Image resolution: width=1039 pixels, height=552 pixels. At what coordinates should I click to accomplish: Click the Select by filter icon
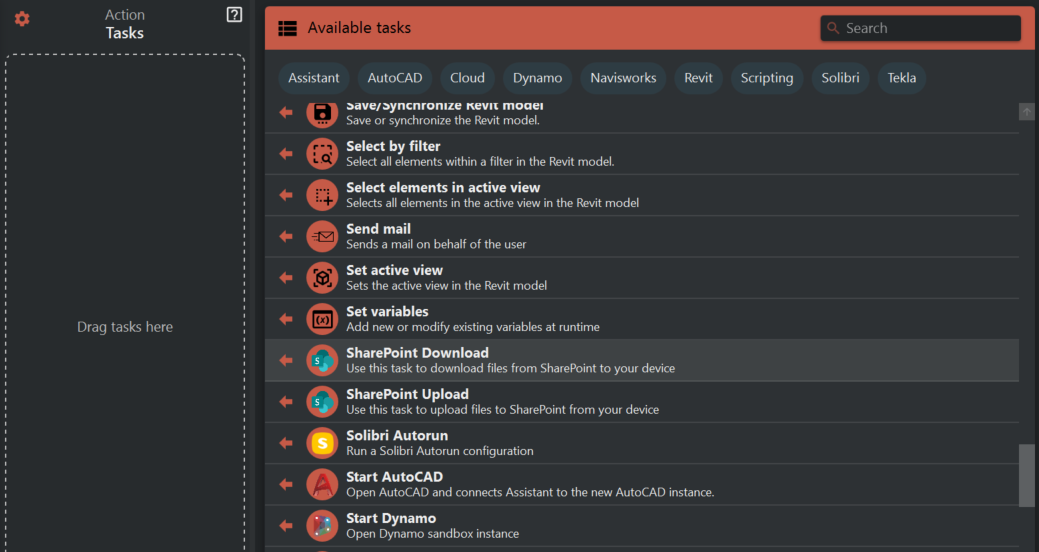click(322, 154)
